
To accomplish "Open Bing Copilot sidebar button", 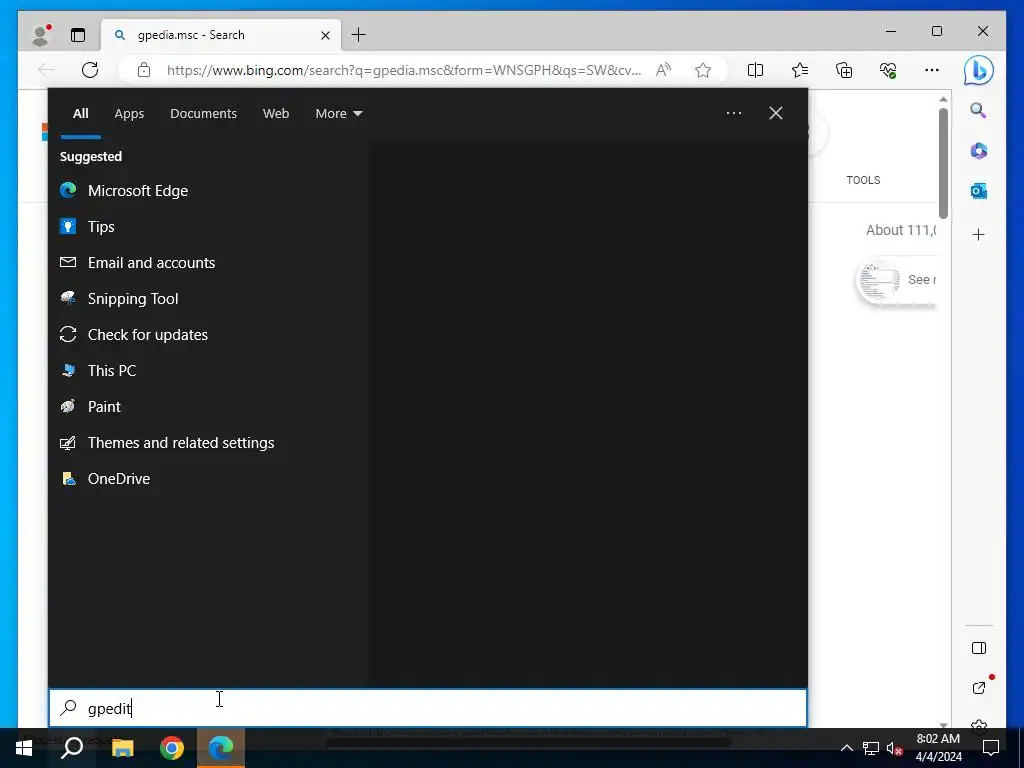I will [978, 71].
